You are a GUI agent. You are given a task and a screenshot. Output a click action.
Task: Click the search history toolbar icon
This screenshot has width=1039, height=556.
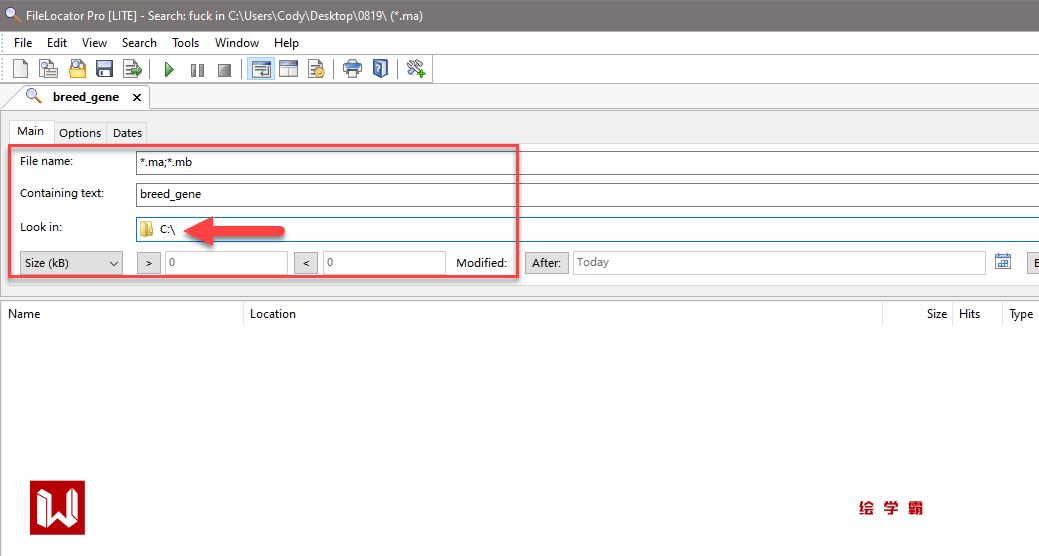[316, 69]
